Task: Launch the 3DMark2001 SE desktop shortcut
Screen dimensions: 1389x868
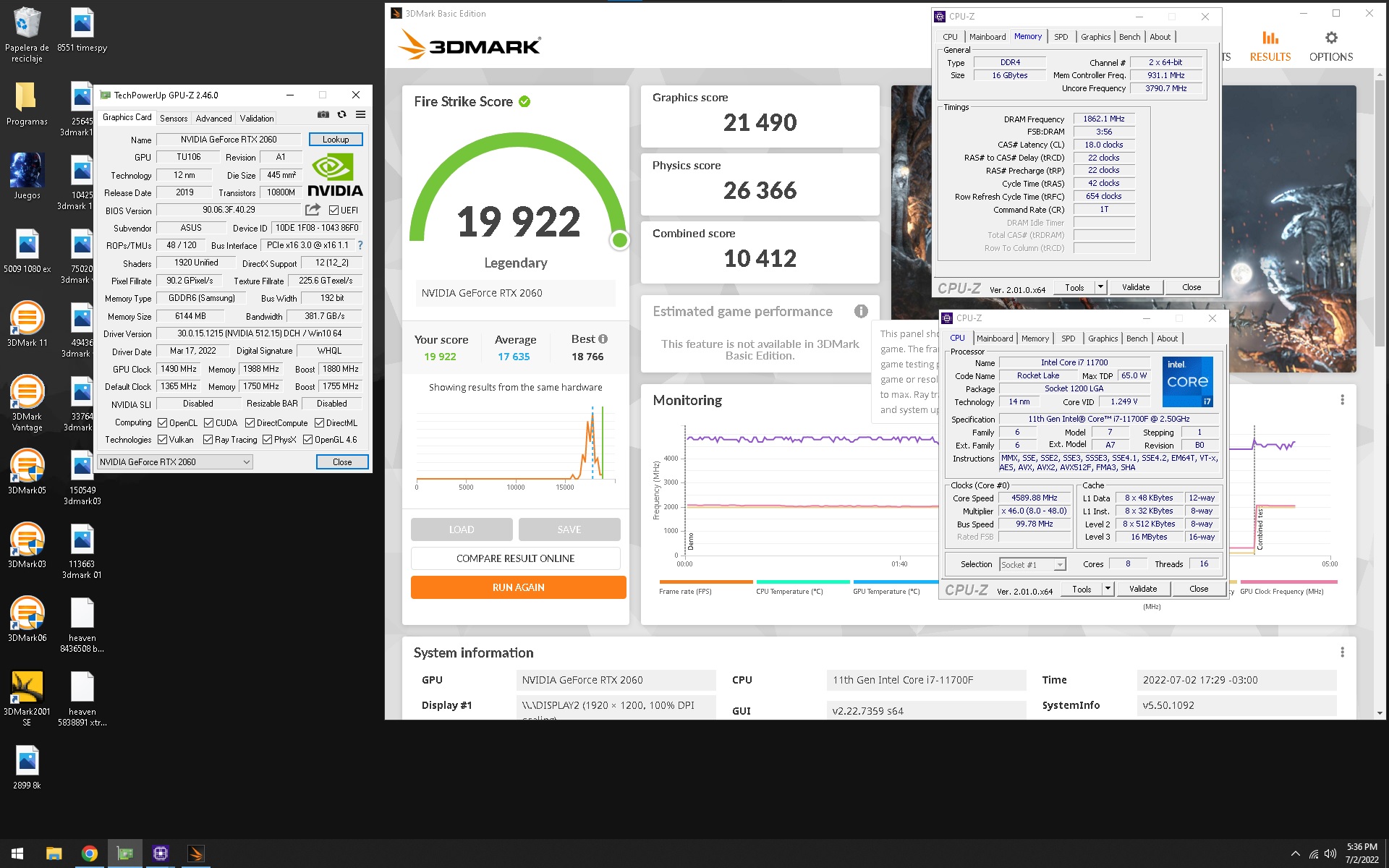Action: pos(27,698)
